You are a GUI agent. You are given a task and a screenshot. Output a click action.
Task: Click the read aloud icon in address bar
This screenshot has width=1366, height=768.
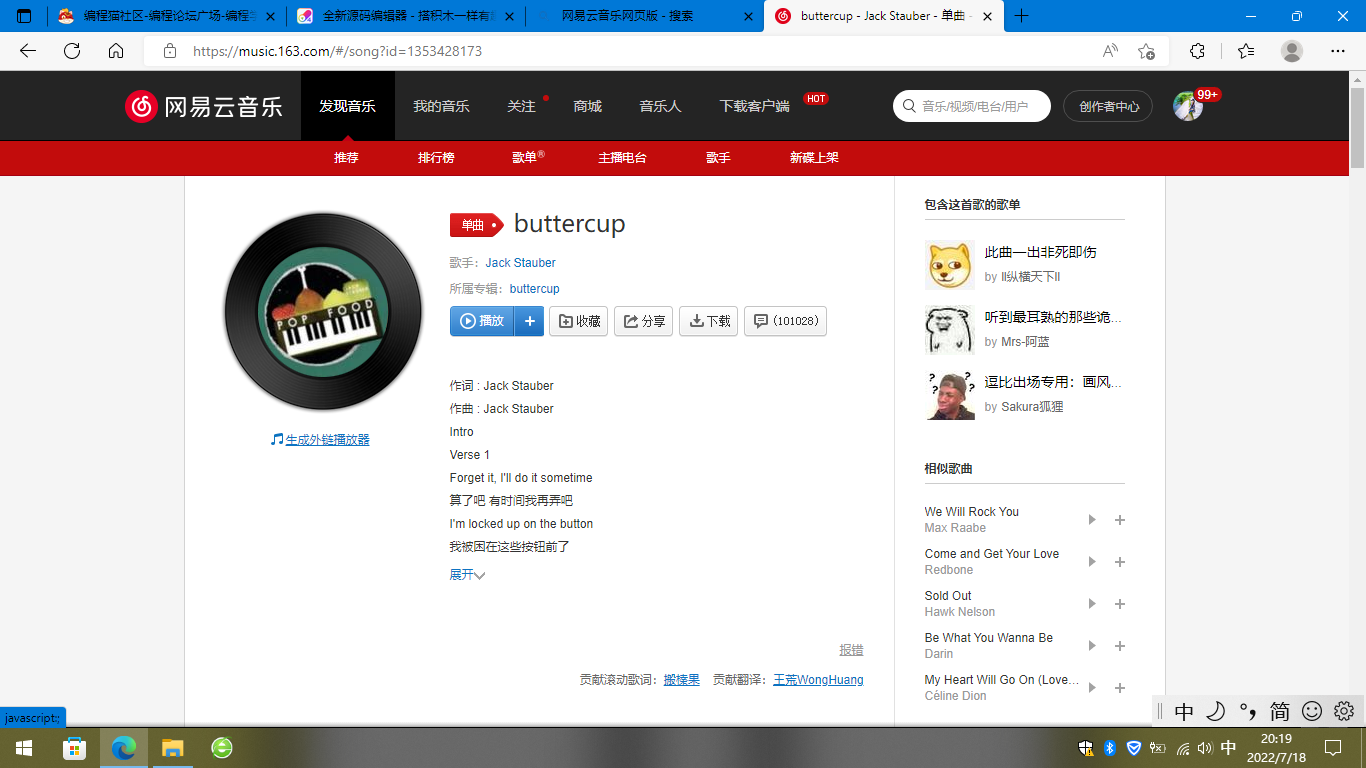(1110, 51)
